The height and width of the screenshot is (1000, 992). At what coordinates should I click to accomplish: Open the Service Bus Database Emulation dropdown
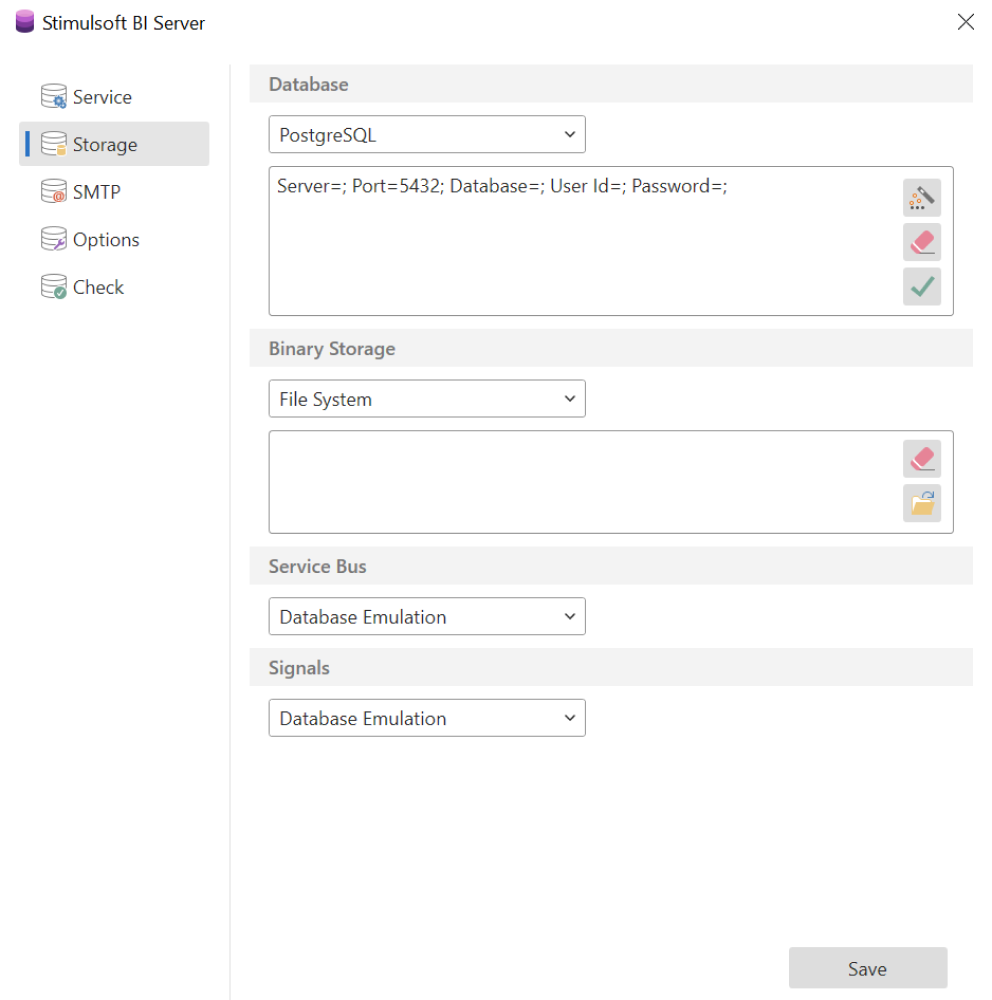(x=427, y=617)
